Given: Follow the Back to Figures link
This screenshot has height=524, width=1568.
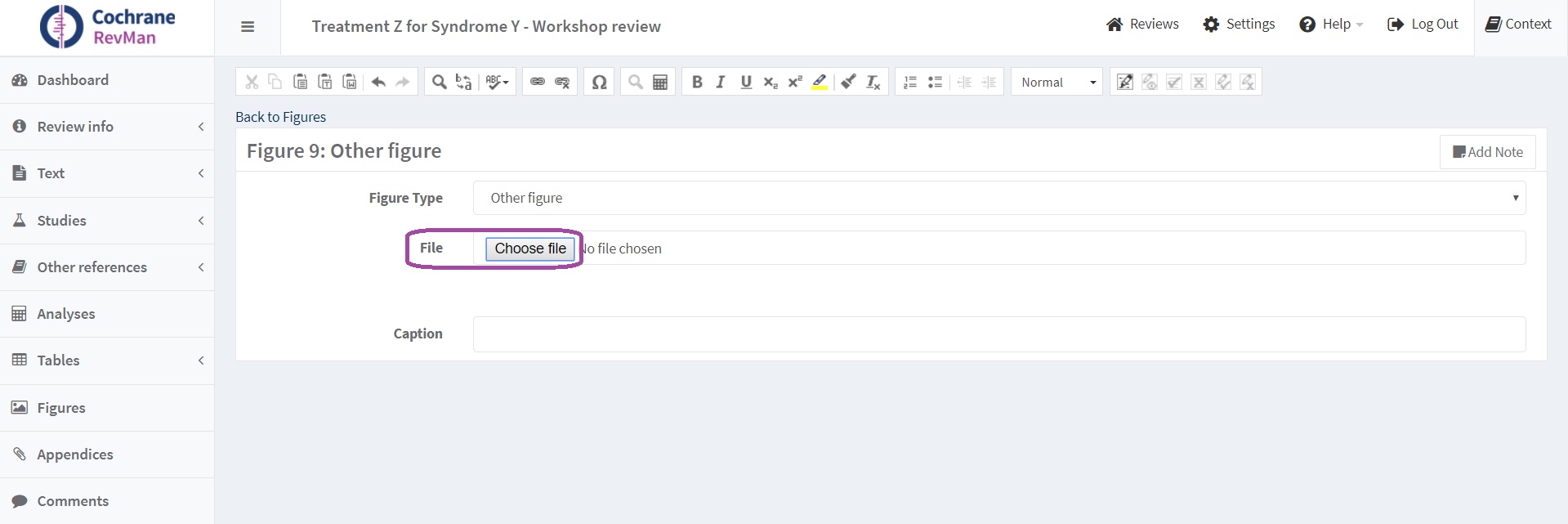Looking at the screenshot, I should [x=280, y=117].
